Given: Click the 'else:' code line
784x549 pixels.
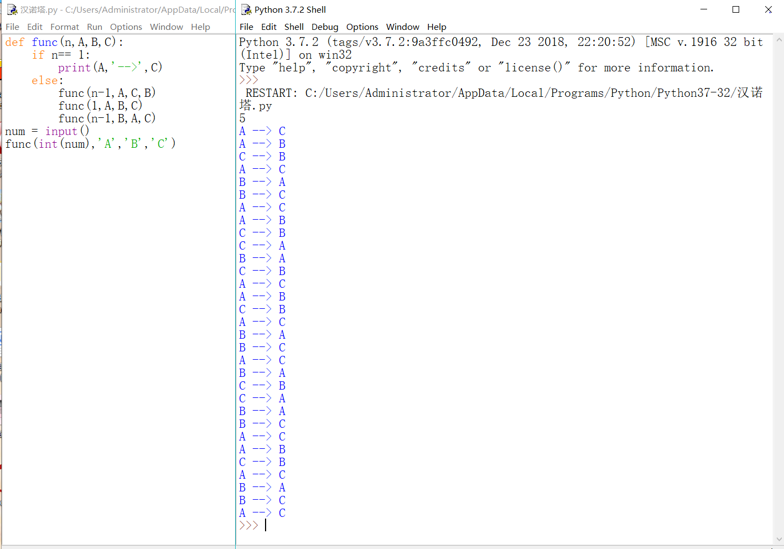Looking at the screenshot, I should (48, 80).
